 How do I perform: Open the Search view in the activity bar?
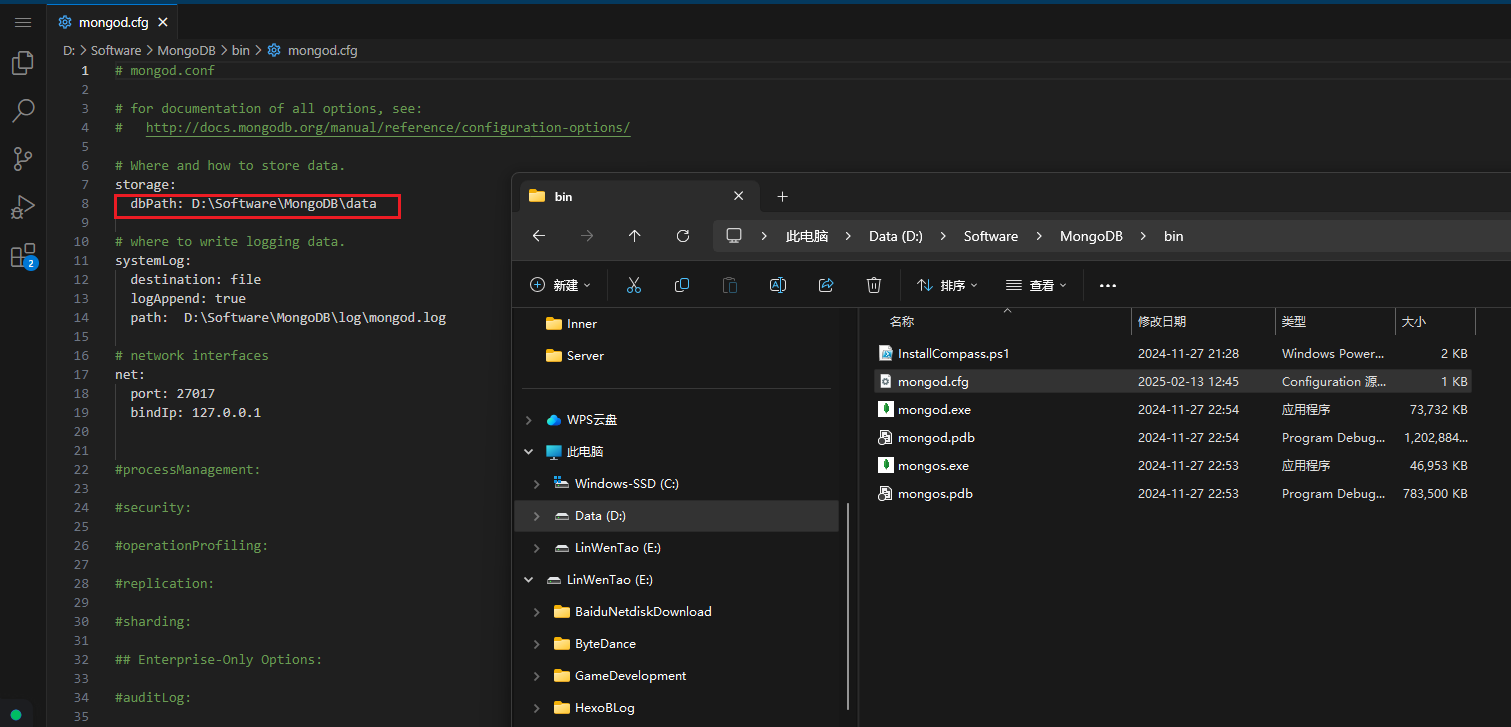click(23, 111)
